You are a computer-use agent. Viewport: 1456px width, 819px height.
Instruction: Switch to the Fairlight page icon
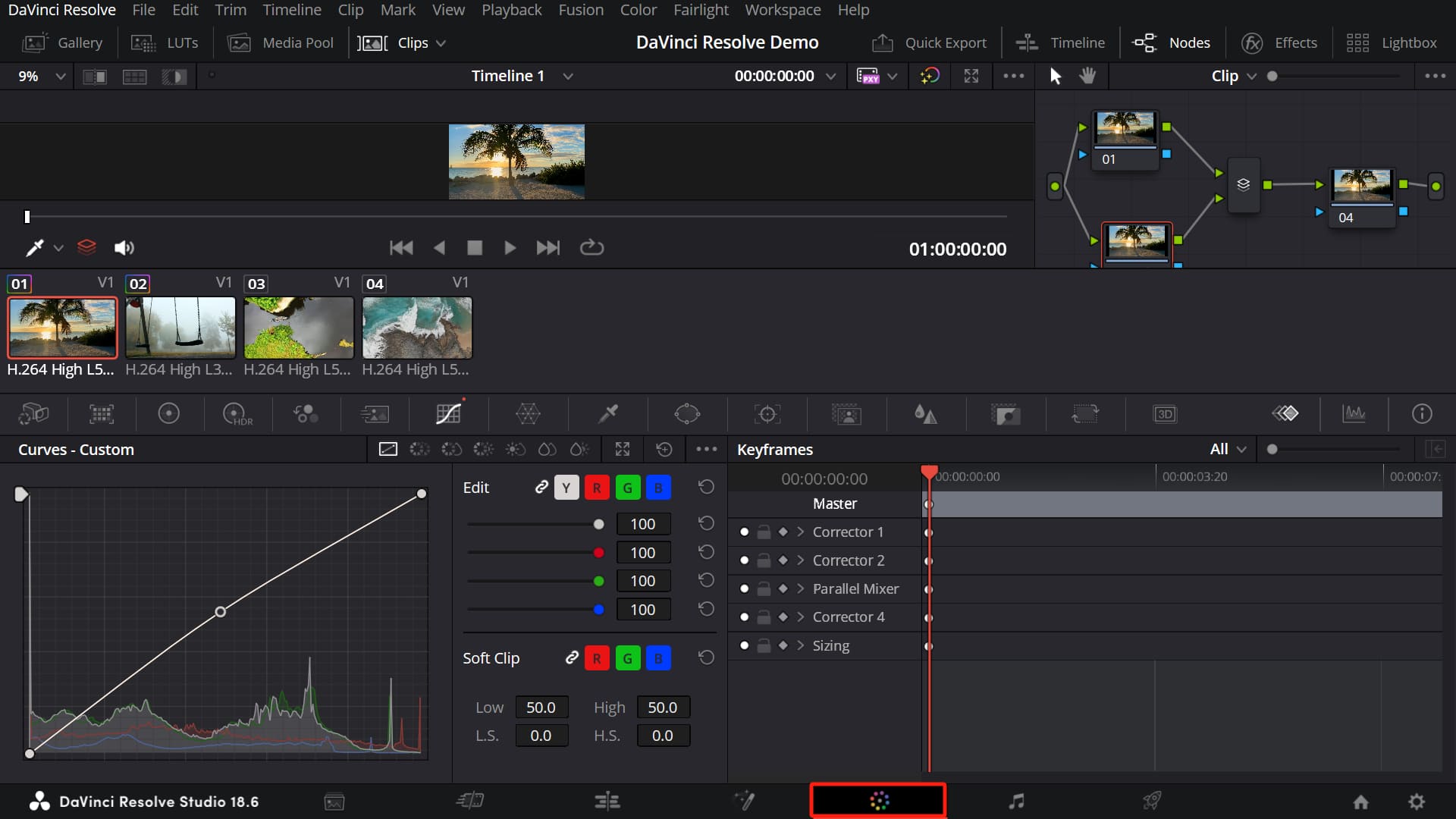click(x=1017, y=801)
